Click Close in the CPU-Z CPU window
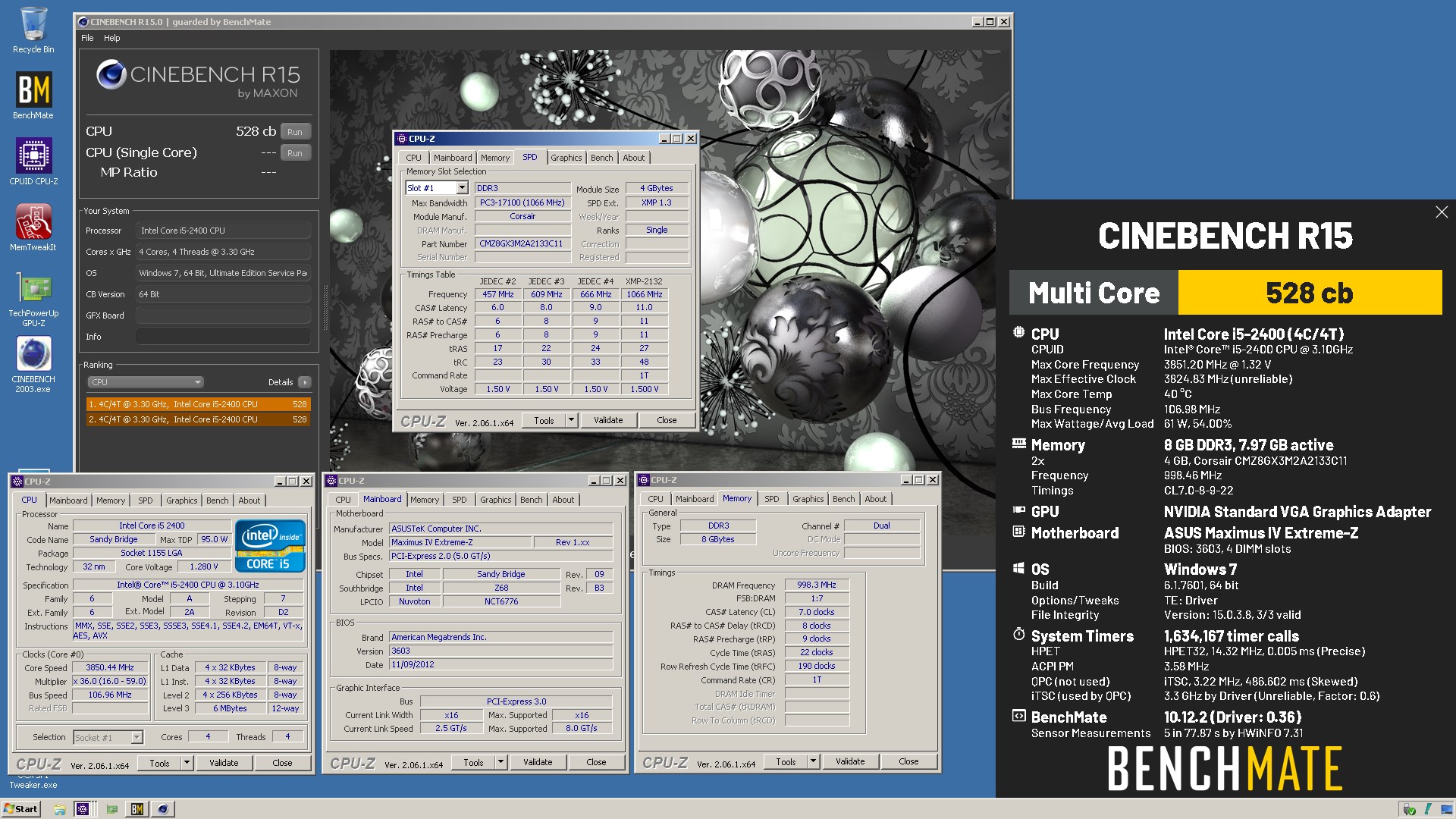 coord(282,763)
